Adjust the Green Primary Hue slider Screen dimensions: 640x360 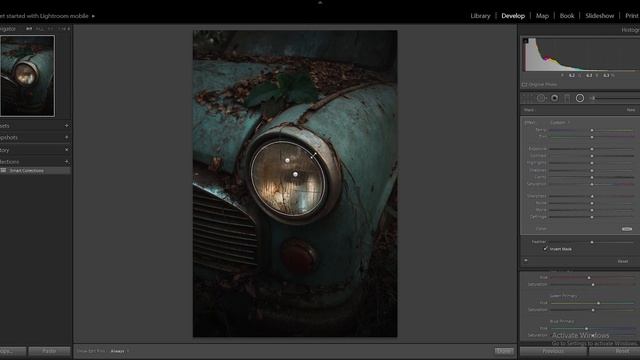point(592,303)
